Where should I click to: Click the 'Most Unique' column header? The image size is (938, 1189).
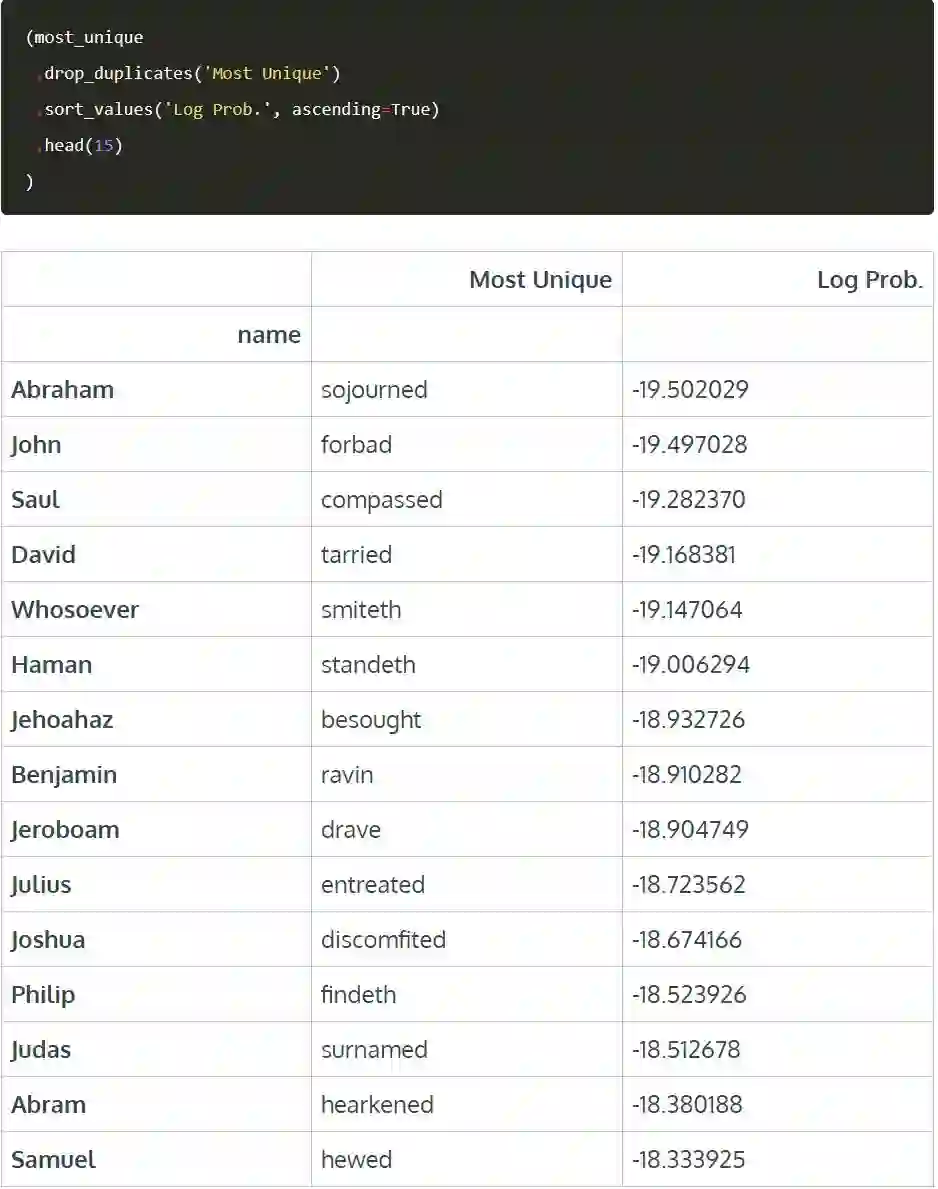pyautogui.click(x=540, y=280)
